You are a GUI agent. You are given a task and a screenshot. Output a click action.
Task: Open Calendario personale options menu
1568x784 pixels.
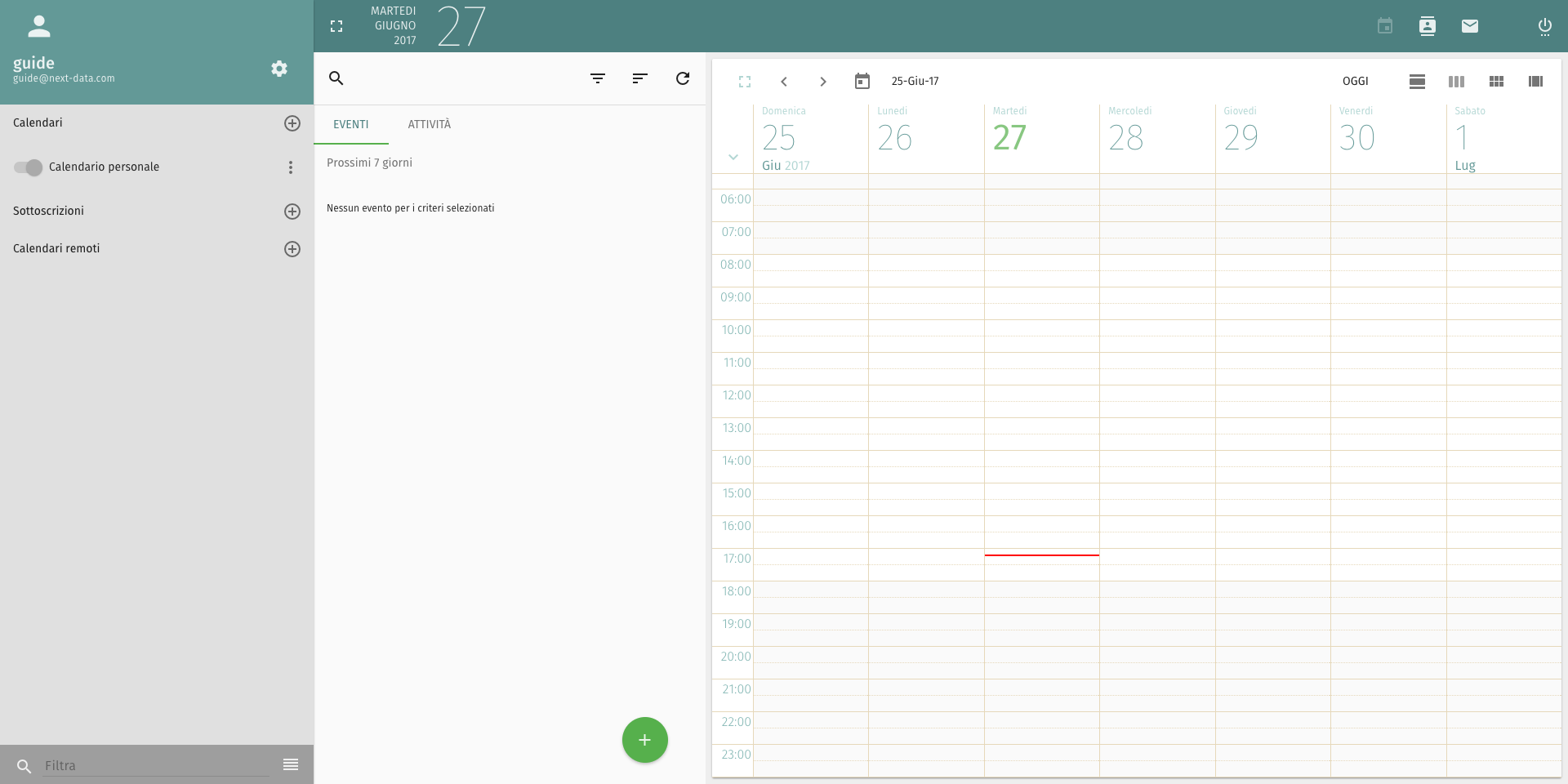point(291,167)
